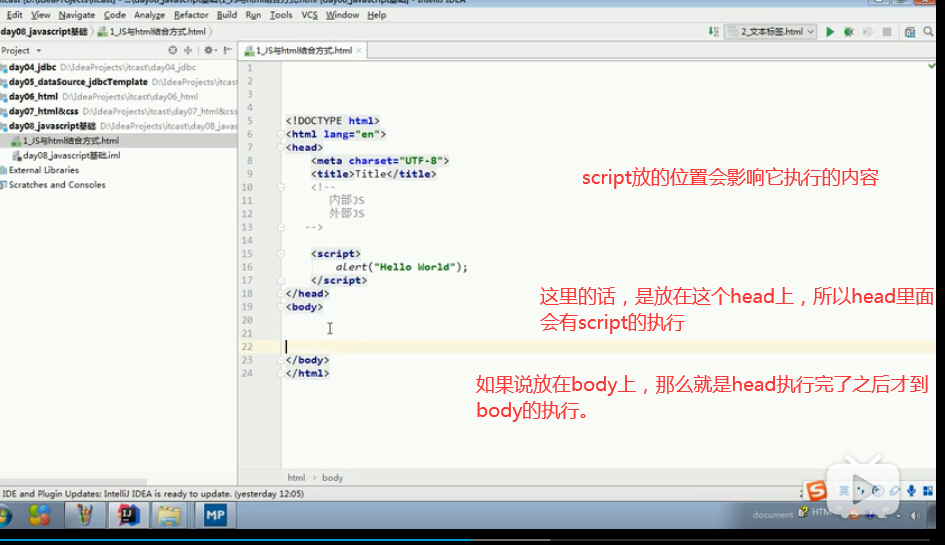Open the file explorer folder in taskbar

click(169, 515)
